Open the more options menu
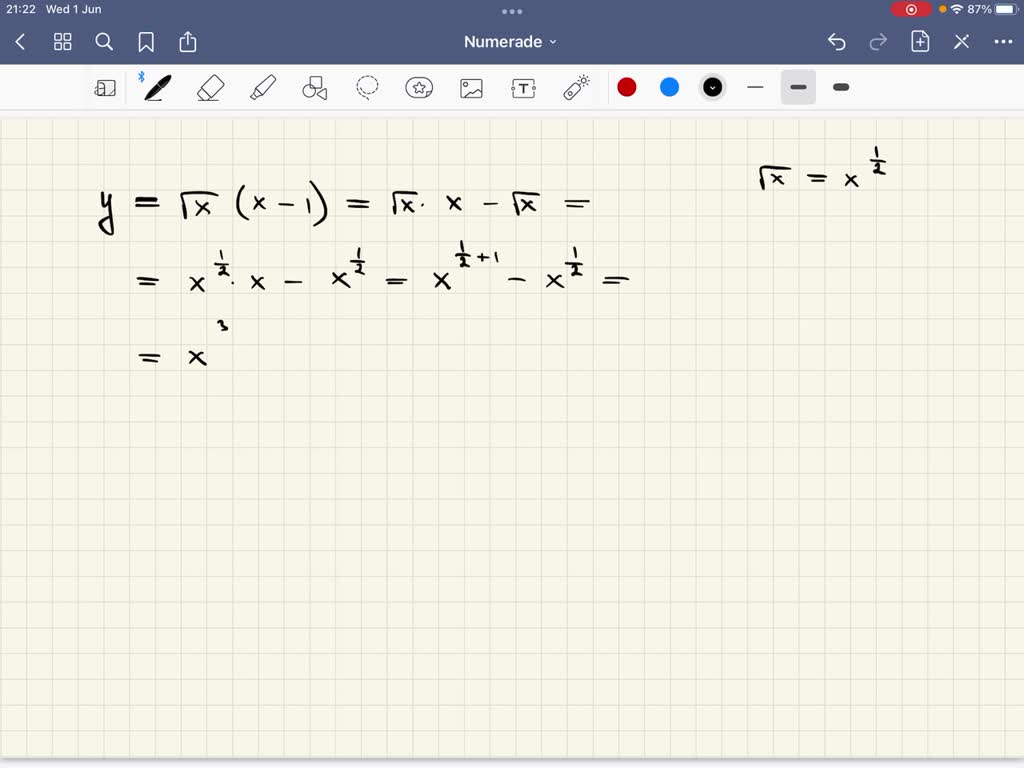This screenshot has height=768, width=1024. 1004,41
